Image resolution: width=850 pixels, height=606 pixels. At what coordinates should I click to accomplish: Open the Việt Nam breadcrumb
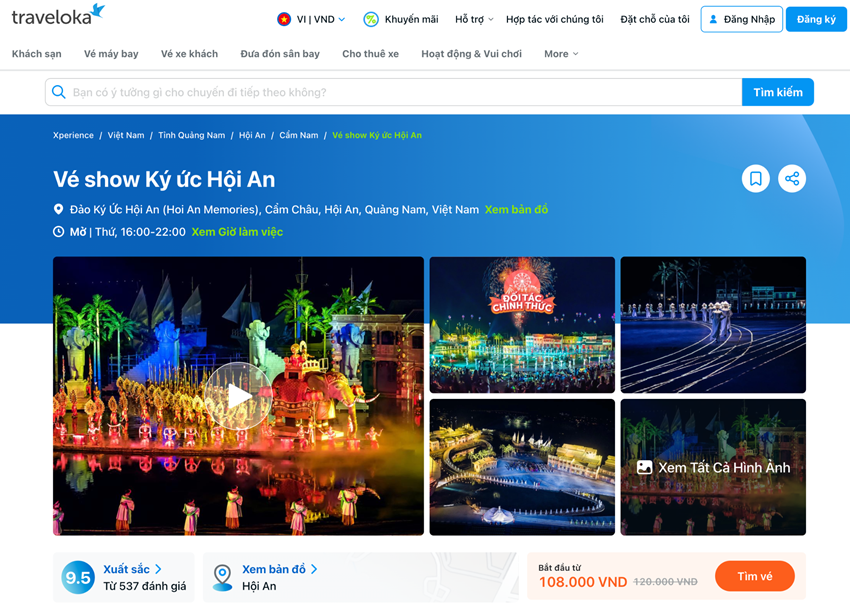click(126, 136)
